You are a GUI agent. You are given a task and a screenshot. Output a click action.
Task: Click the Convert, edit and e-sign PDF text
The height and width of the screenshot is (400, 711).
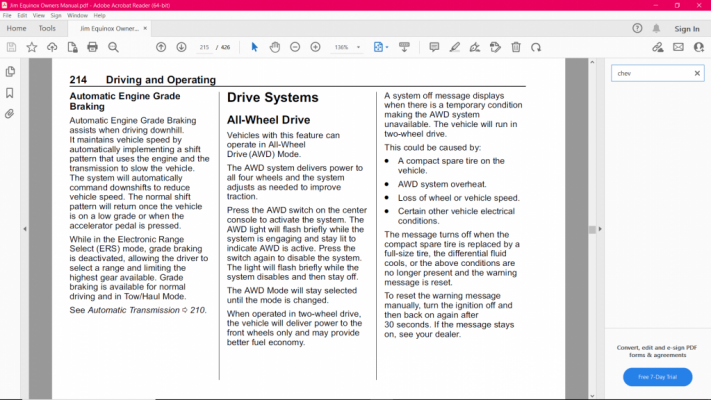click(657, 351)
